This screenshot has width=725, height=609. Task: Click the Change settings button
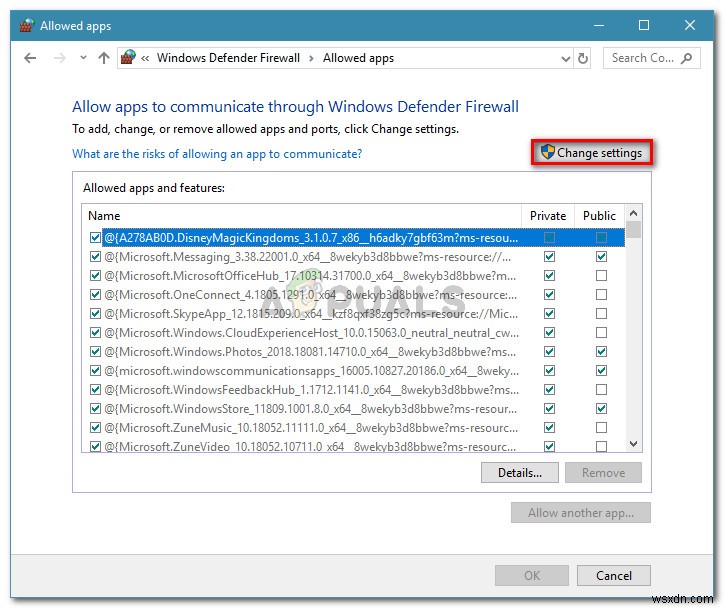point(592,153)
